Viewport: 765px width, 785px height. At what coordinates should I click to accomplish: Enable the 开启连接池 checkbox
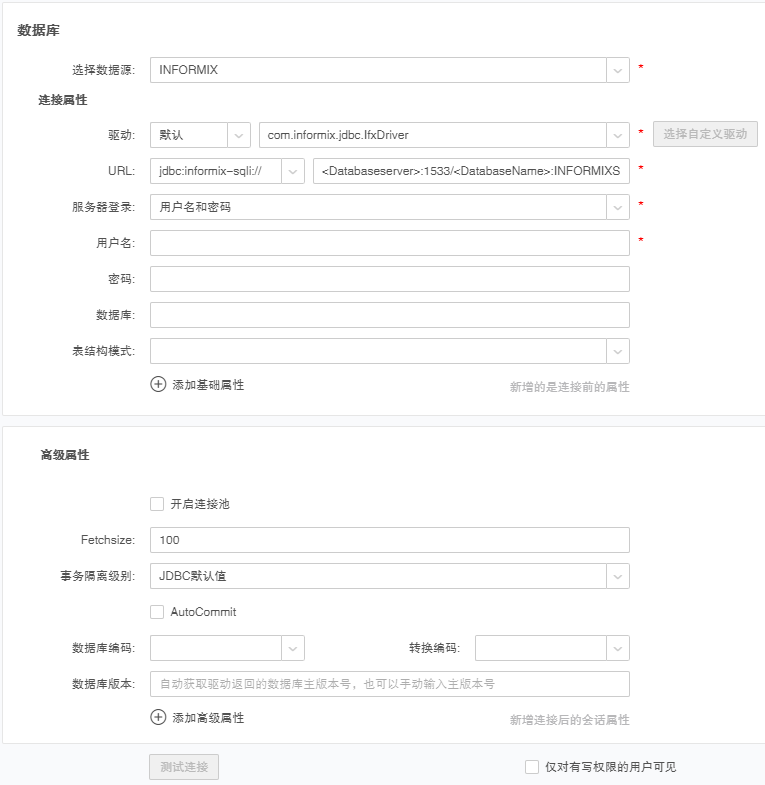click(157, 504)
